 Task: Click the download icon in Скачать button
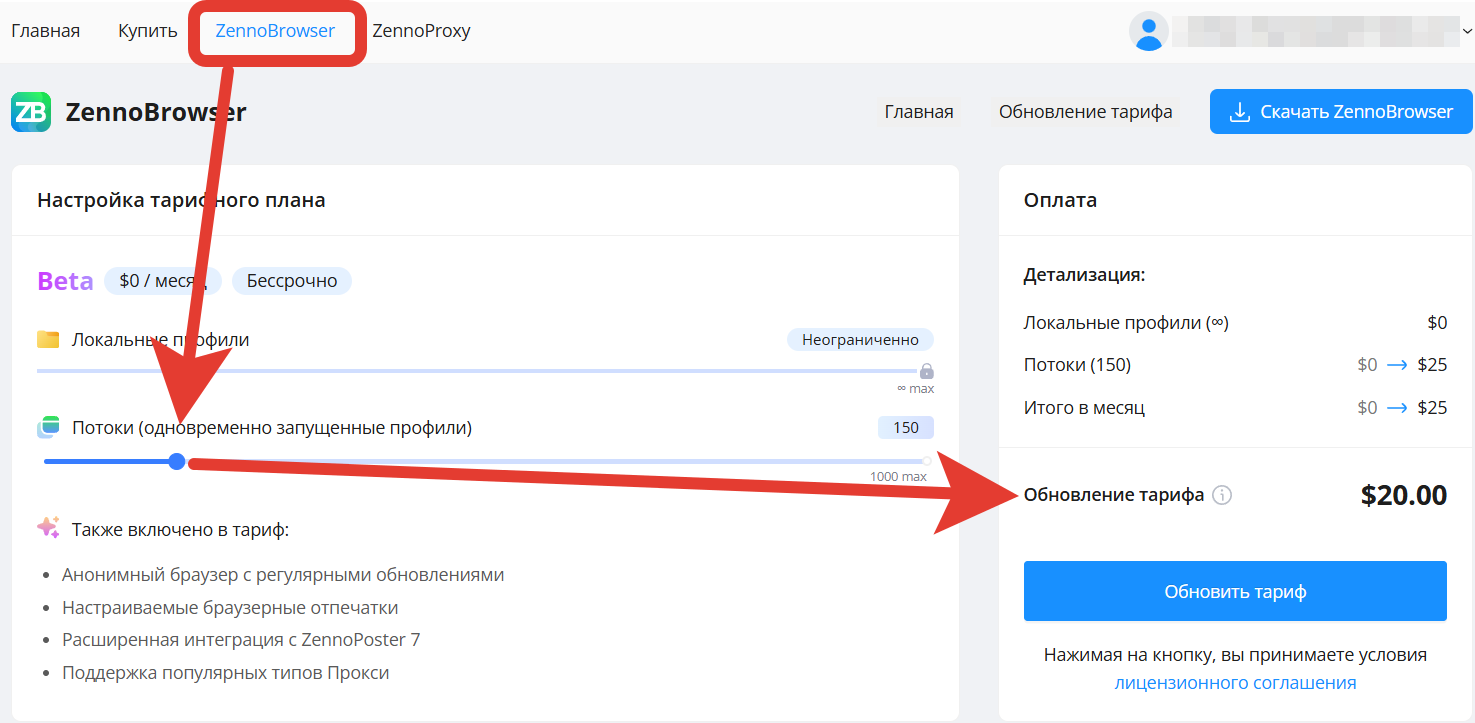1239,112
